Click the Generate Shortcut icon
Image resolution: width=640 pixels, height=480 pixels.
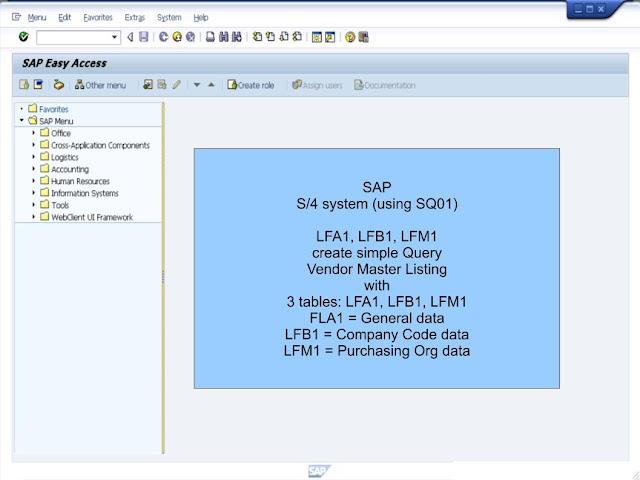pos(330,37)
